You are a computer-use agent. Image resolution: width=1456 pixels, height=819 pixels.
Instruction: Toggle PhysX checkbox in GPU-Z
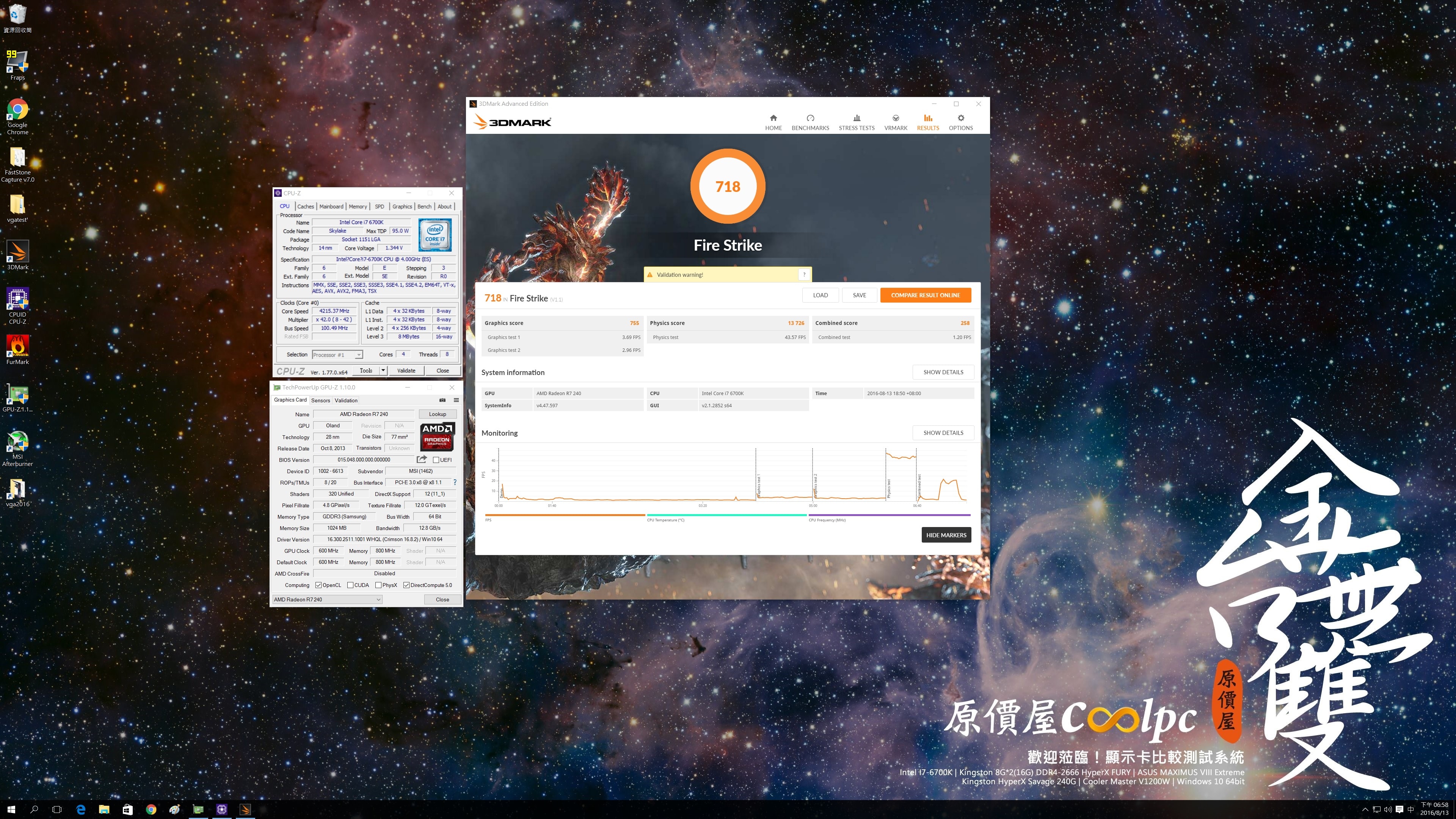378,585
